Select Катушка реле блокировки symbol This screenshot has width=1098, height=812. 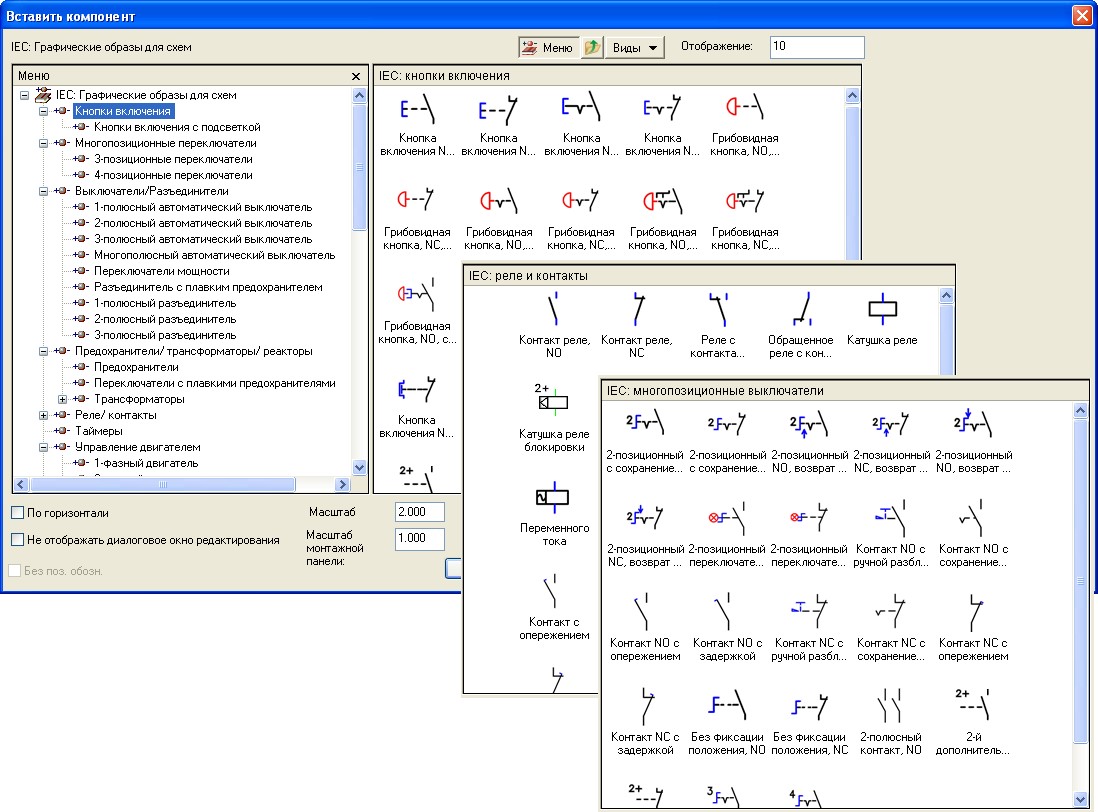[x=553, y=403]
